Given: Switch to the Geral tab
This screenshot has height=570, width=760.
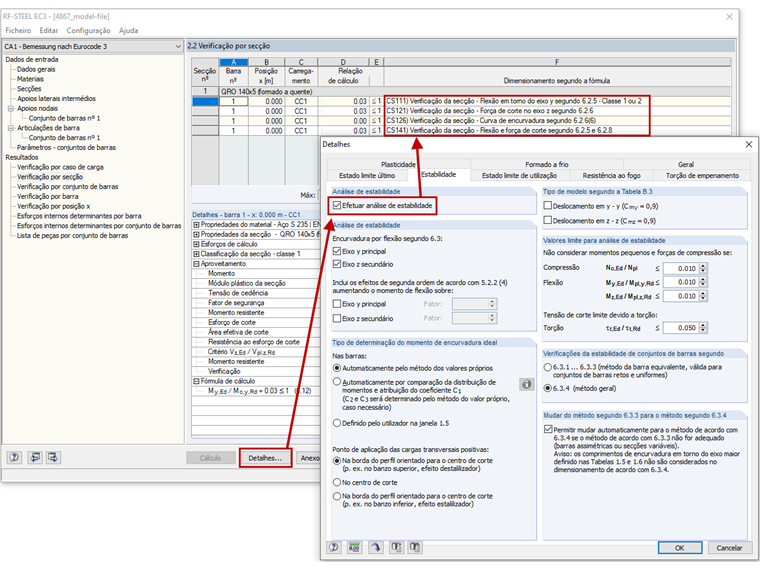Looking at the screenshot, I should coord(686,164).
